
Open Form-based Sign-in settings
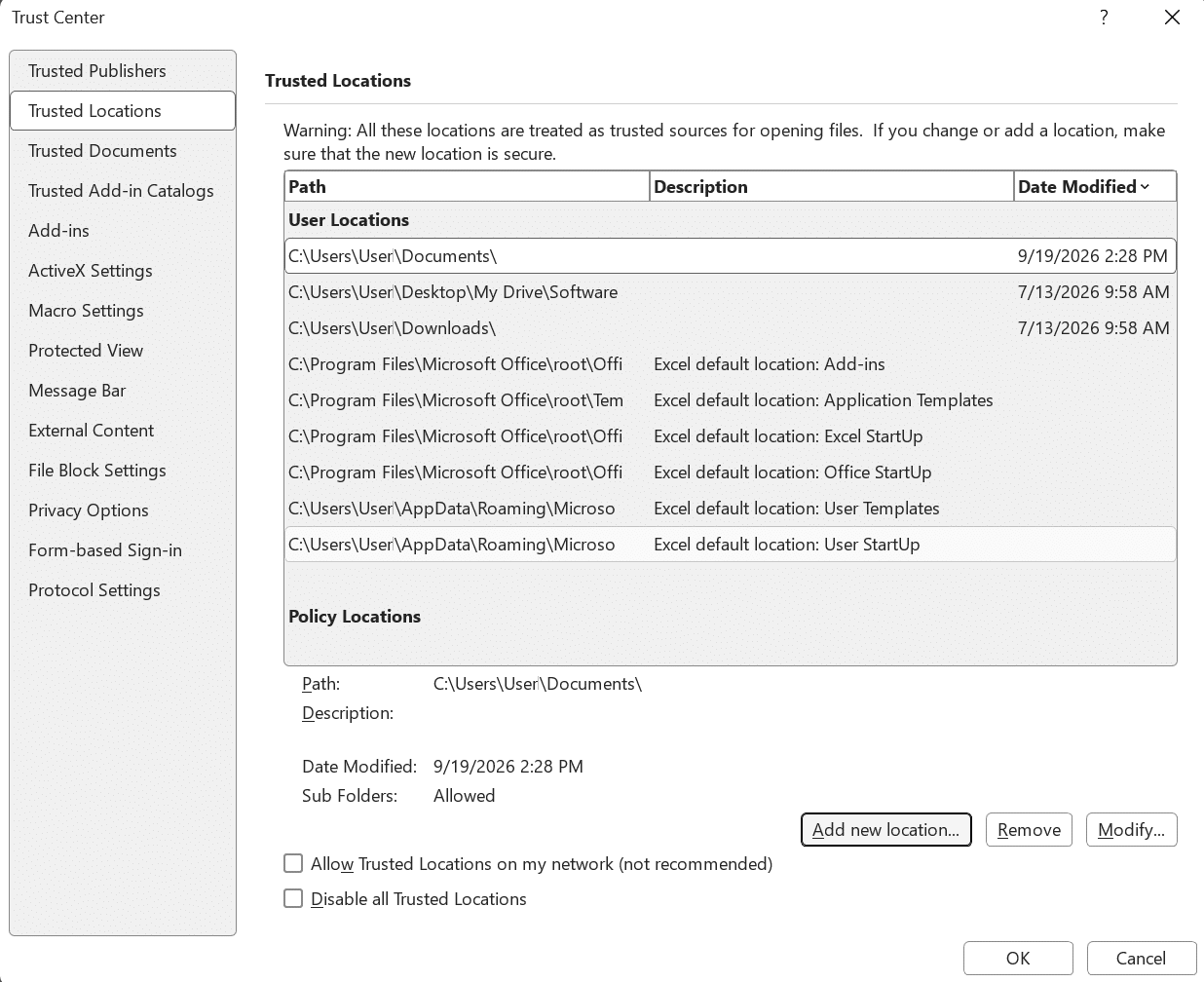[x=123, y=550]
